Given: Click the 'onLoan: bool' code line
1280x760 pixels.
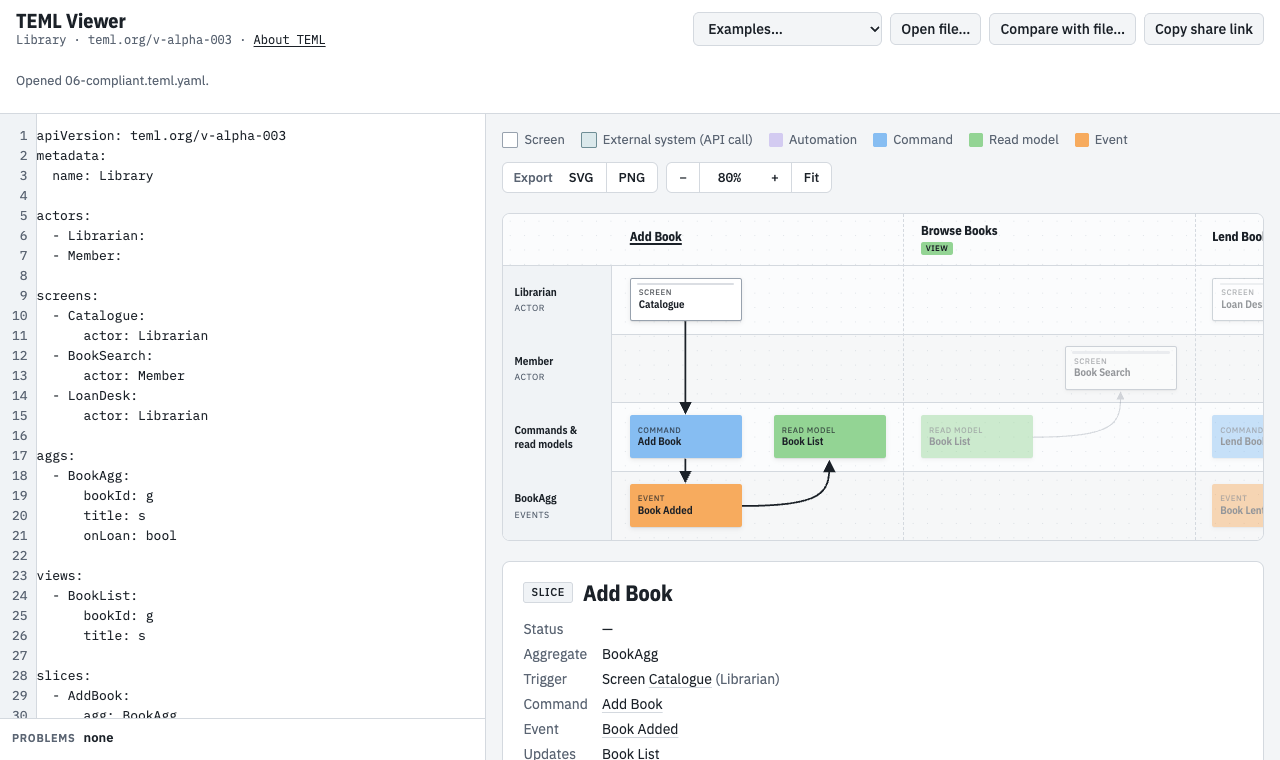Looking at the screenshot, I should tap(130, 535).
